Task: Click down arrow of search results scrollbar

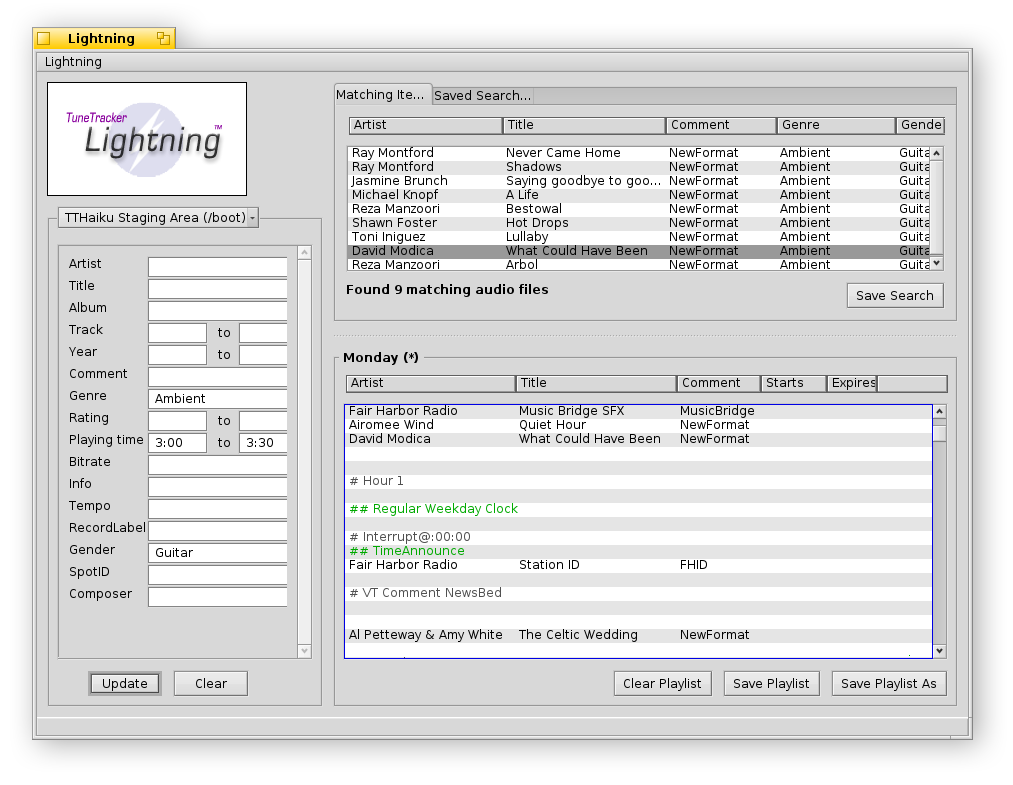Action: tap(937, 263)
